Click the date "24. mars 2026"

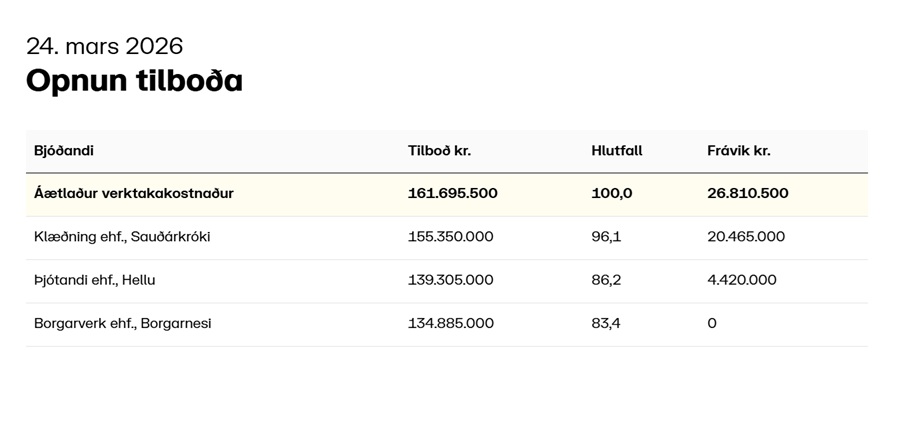pos(104,46)
